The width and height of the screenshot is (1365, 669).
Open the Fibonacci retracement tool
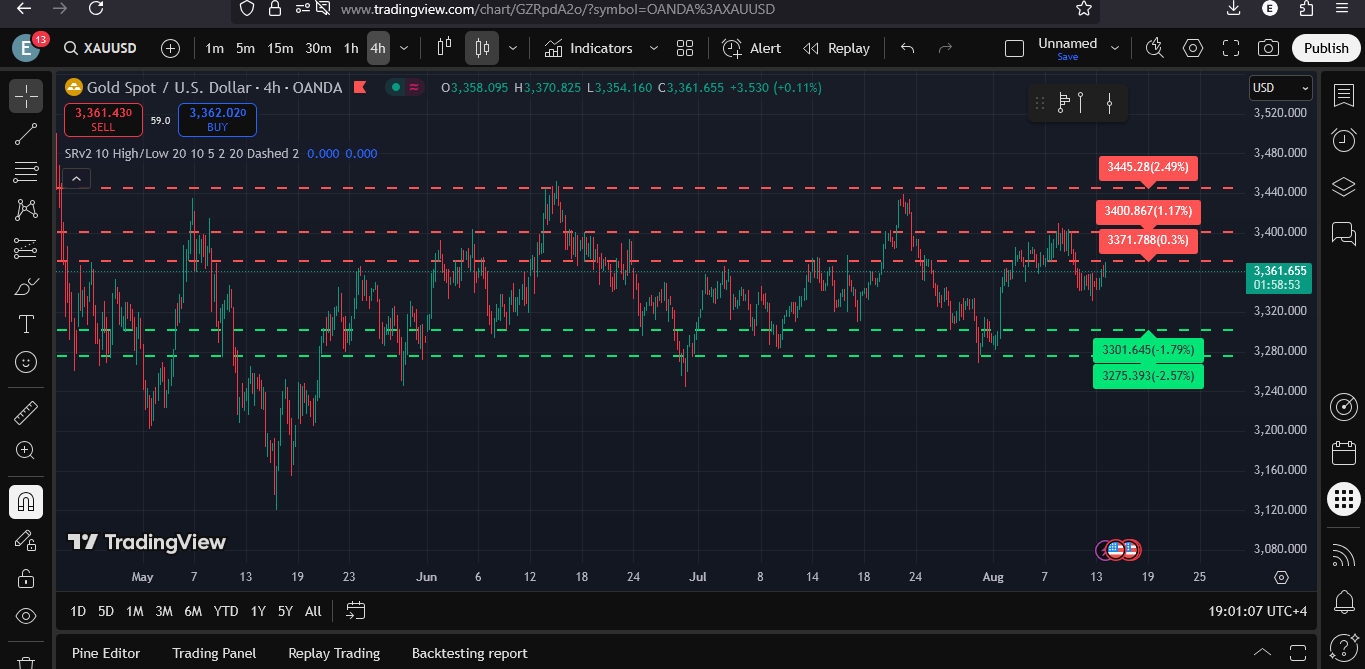tap(26, 172)
